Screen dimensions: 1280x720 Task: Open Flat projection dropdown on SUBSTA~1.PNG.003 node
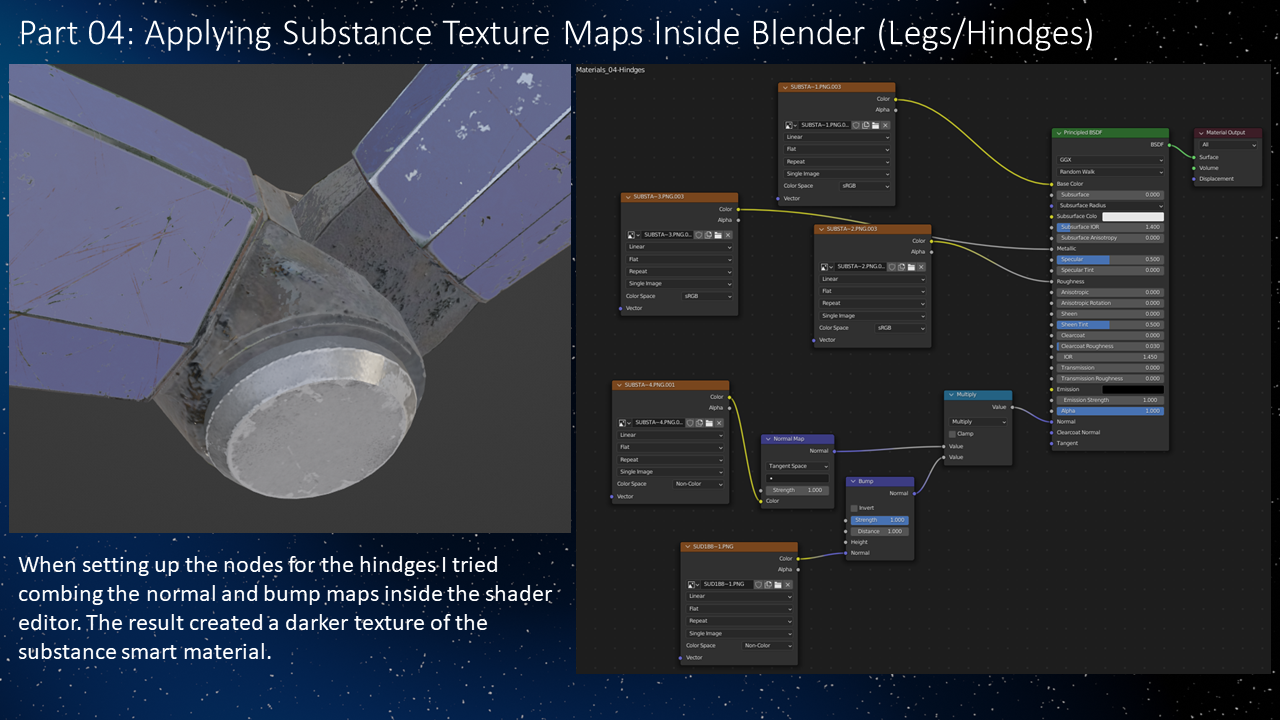837,149
